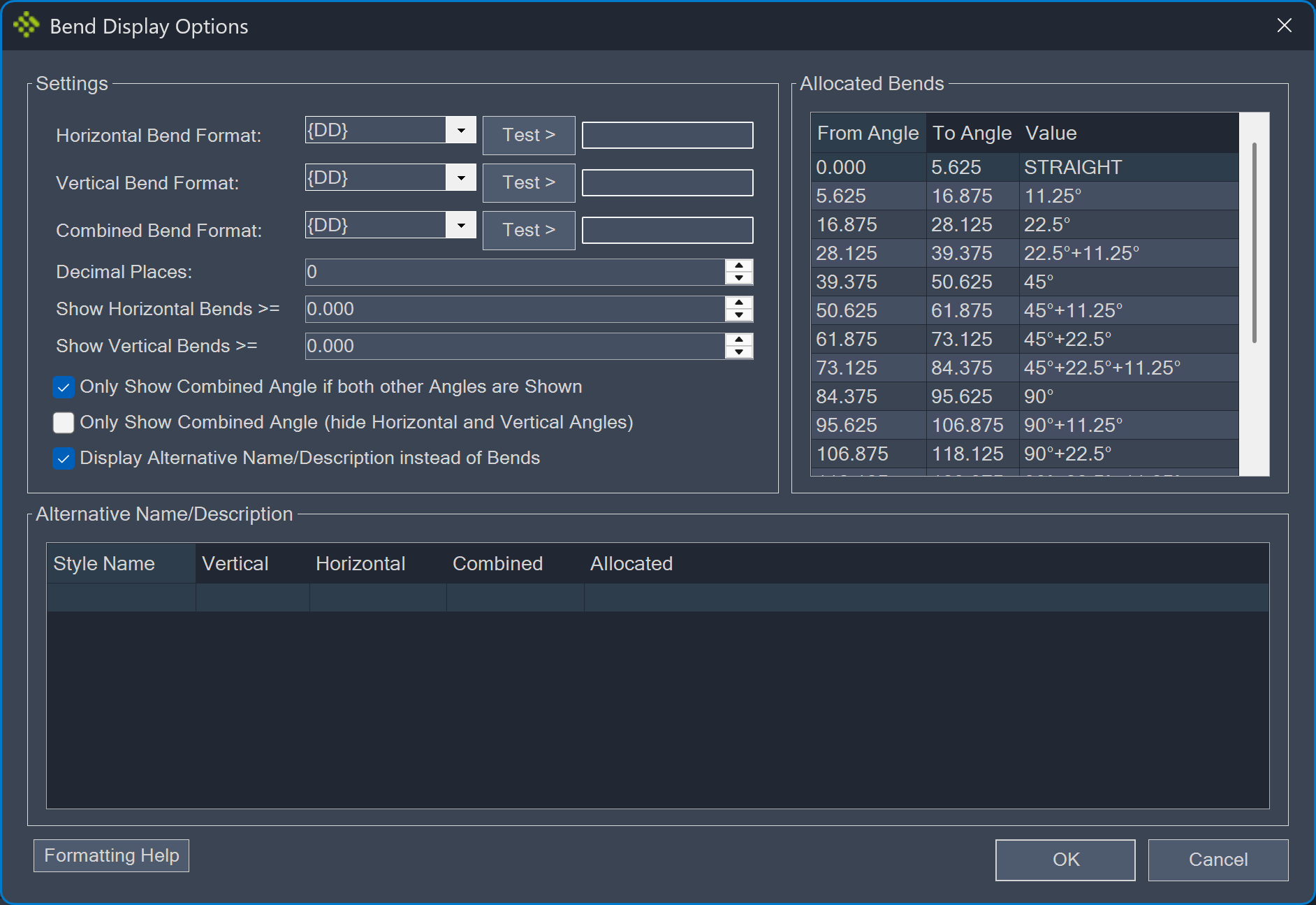Select the 45°+22.5°+11.25° value cell
The height and width of the screenshot is (905, 1316).
tap(1129, 368)
